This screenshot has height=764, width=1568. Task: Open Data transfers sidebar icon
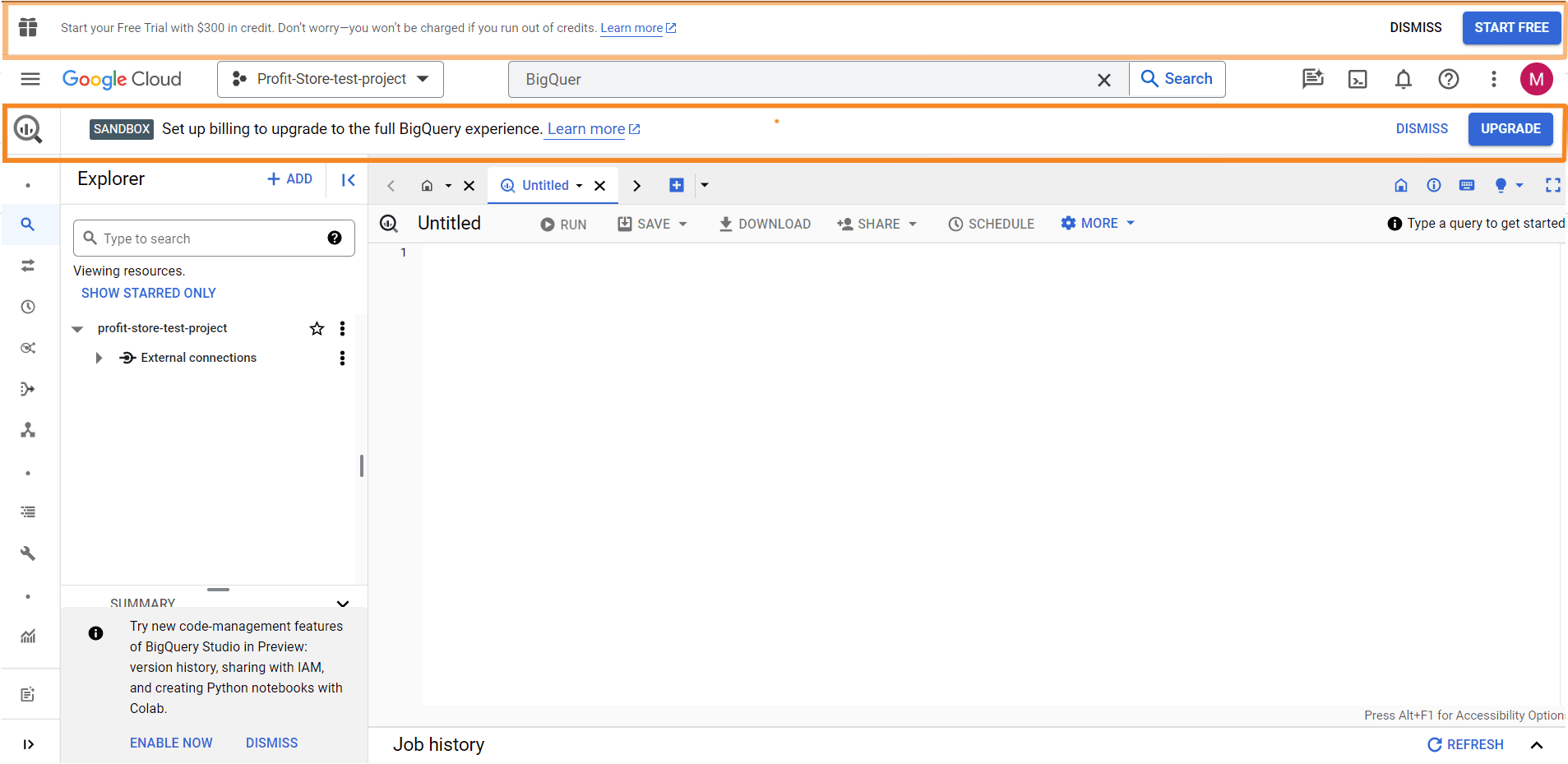28,265
